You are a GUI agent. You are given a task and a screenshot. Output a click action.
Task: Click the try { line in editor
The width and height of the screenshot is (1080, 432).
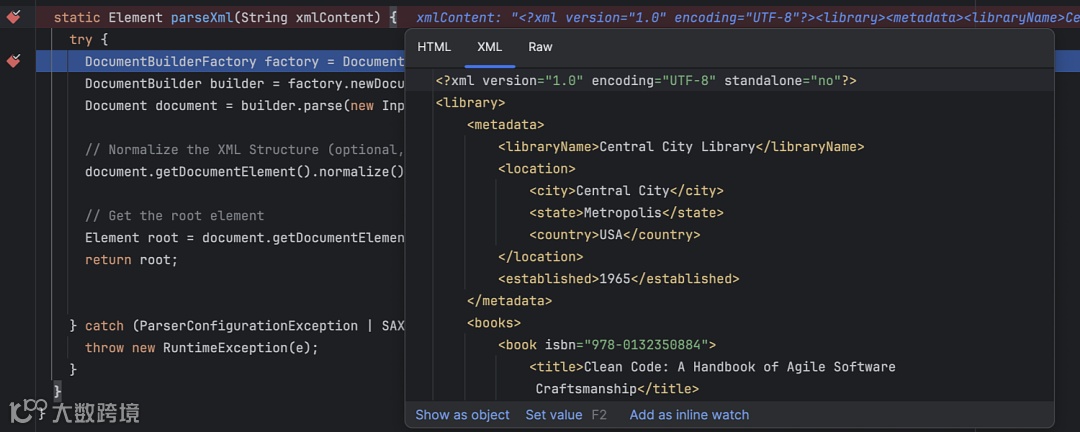[x=89, y=39]
